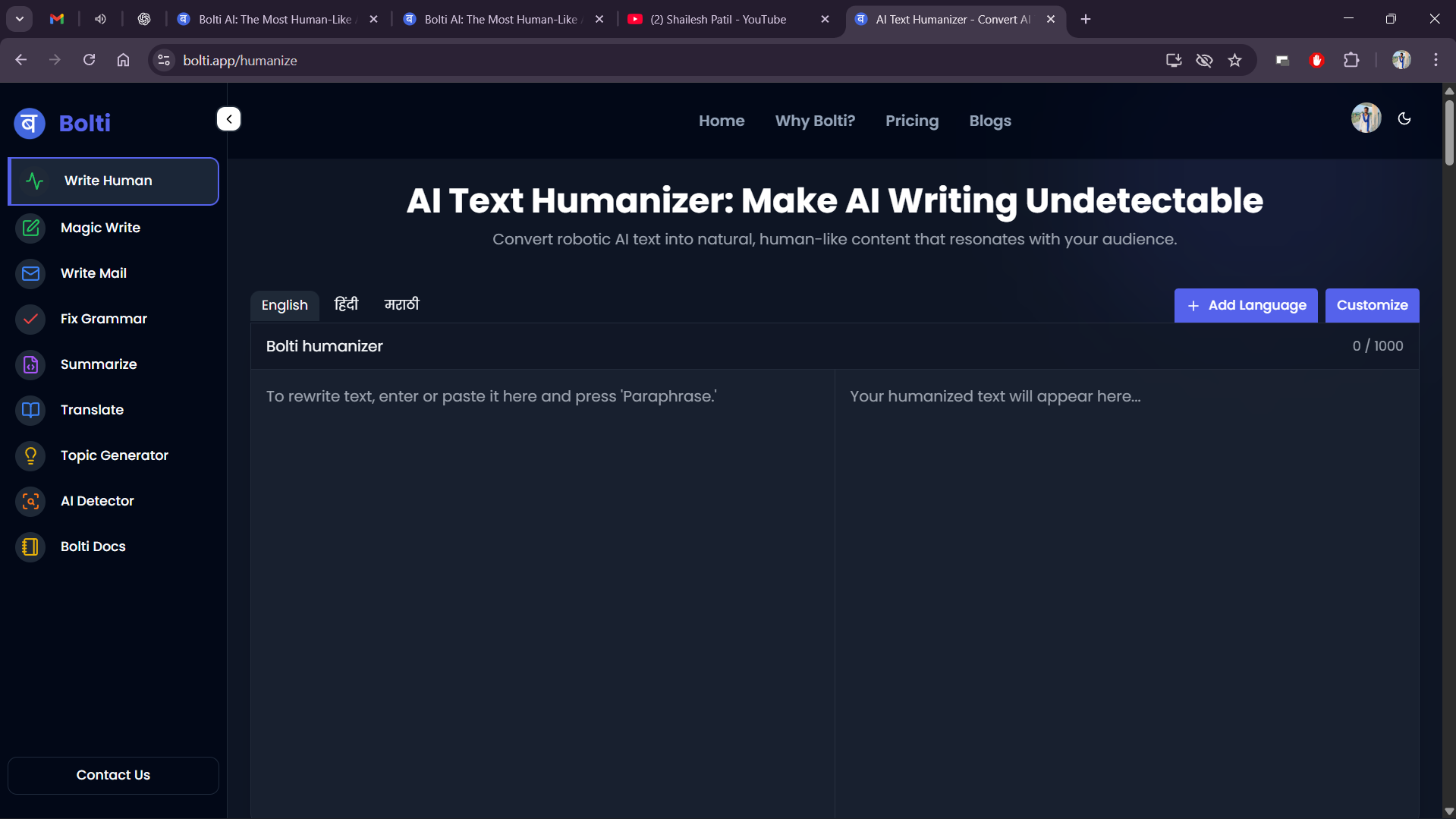Expand the browser tab search dropdown
The width and height of the screenshot is (1456, 819).
click(x=20, y=19)
